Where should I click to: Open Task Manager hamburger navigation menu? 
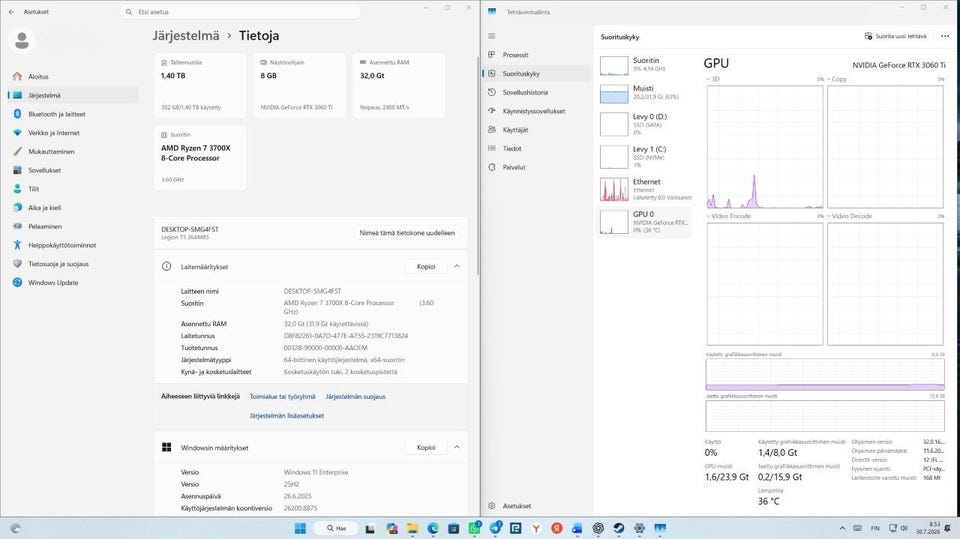tap(492, 36)
